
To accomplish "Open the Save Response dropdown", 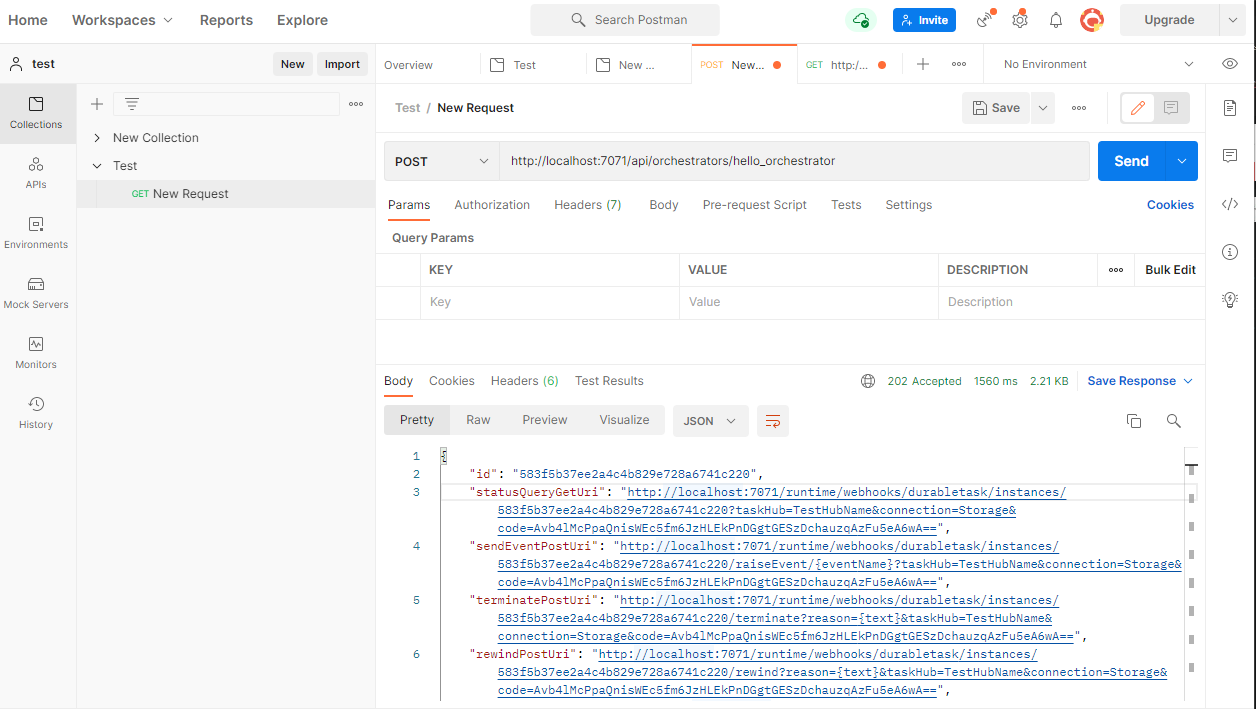I will pos(1140,381).
